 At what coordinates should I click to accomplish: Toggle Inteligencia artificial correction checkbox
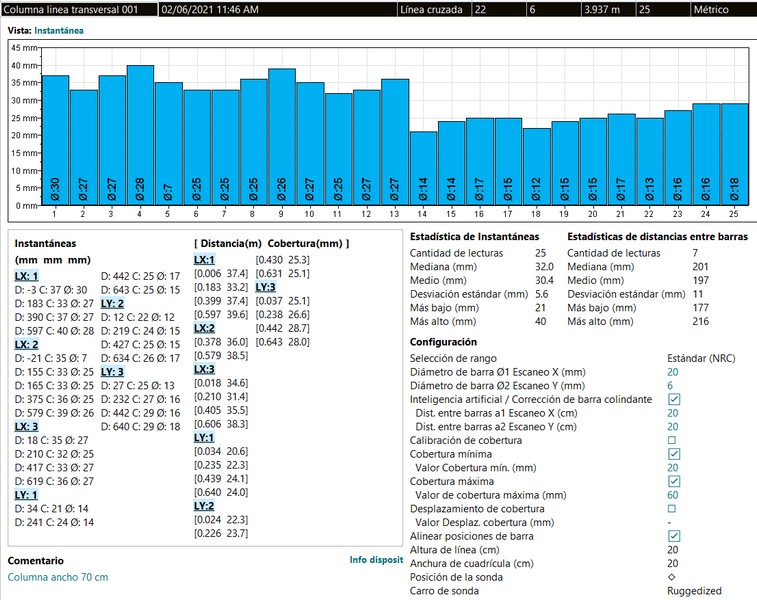click(x=674, y=399)
